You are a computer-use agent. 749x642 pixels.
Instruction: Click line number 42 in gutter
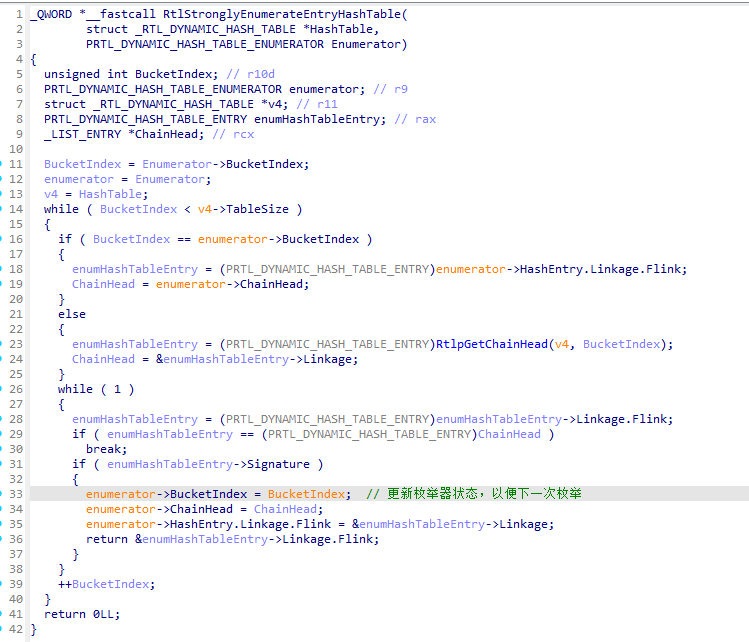[16, 629]
